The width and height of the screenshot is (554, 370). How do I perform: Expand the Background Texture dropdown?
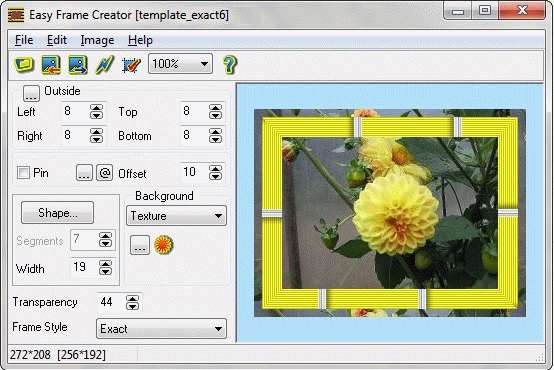(176, 216)
